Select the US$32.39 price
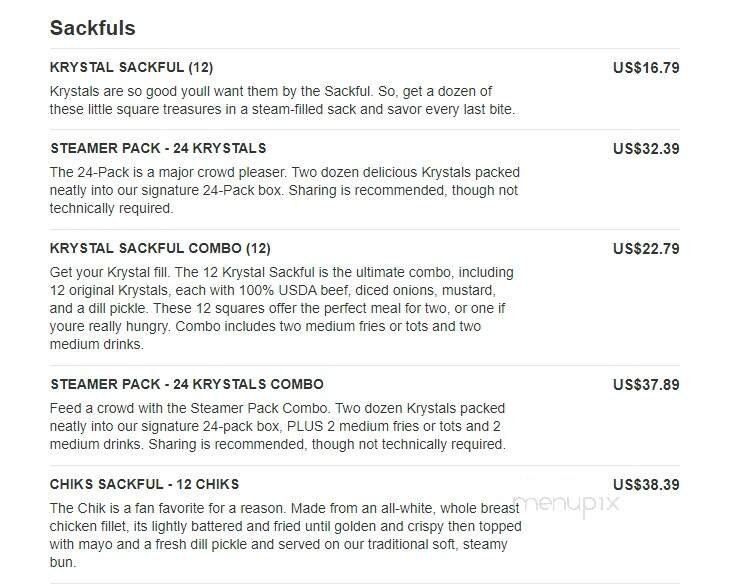 646,148
